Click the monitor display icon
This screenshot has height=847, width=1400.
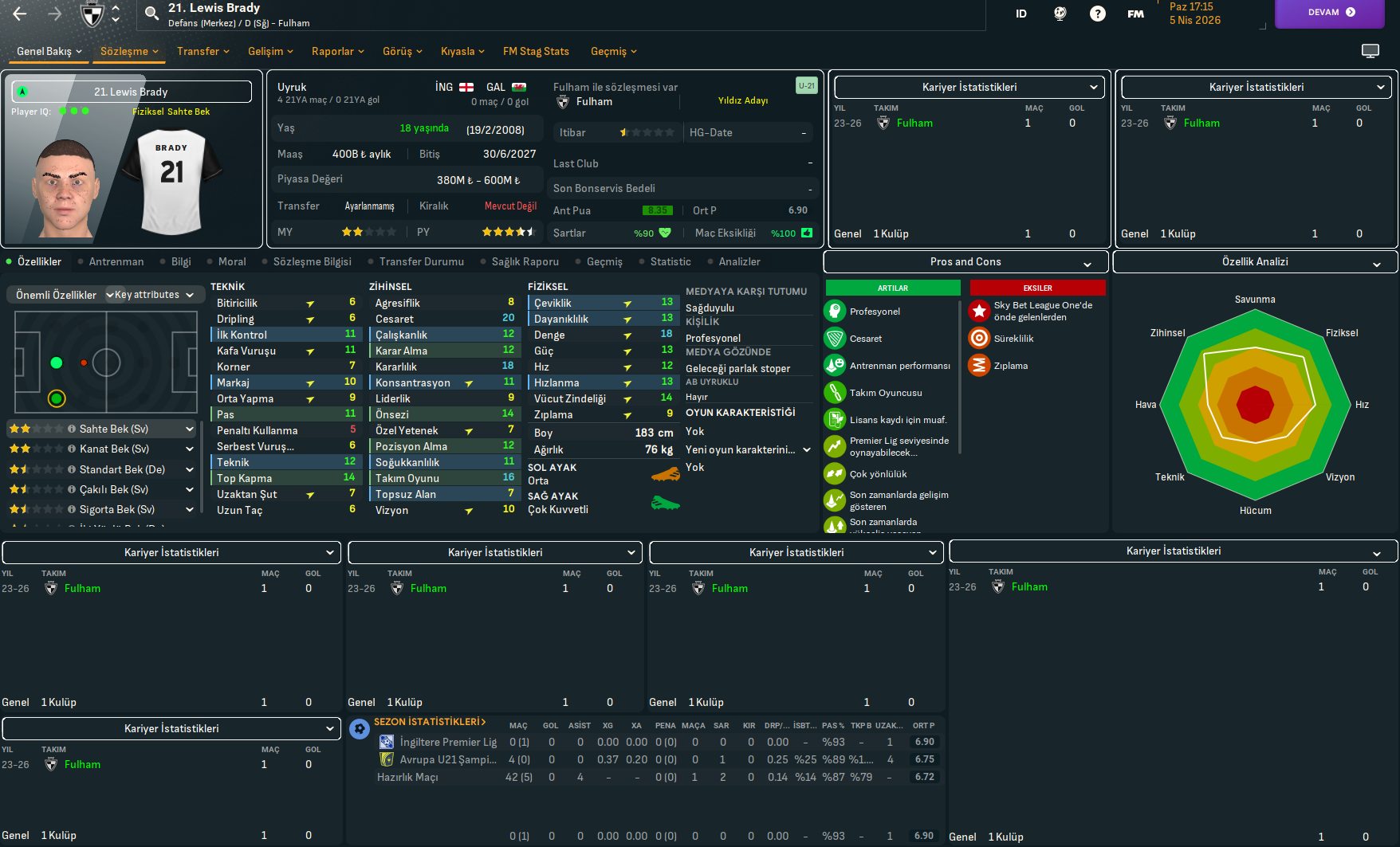click(1371, 51)
